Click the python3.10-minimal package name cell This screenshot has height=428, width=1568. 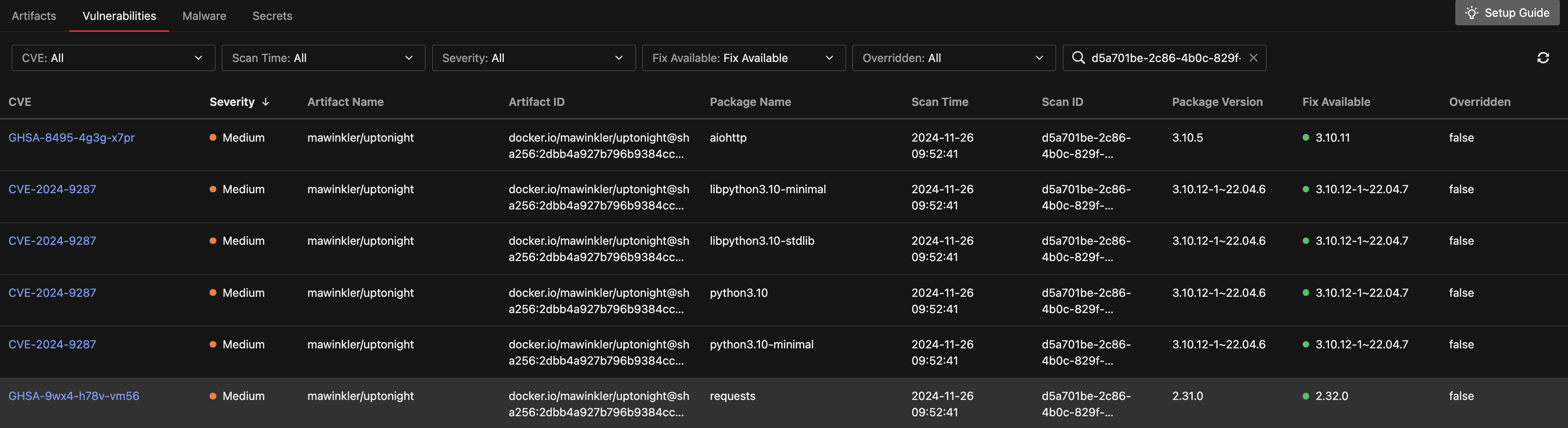point(761,345)
